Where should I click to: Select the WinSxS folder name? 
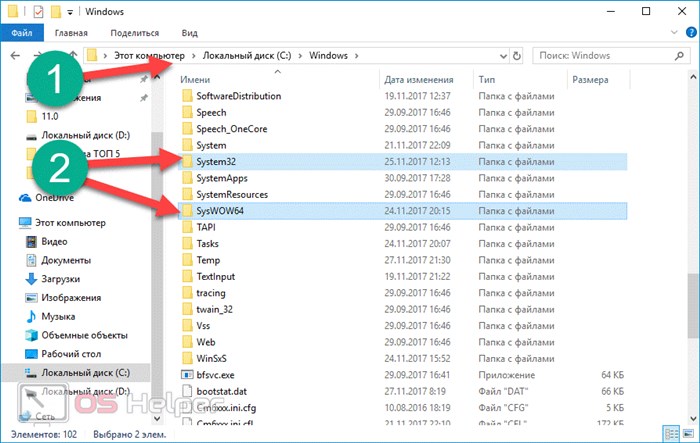[x=212, y=359]
